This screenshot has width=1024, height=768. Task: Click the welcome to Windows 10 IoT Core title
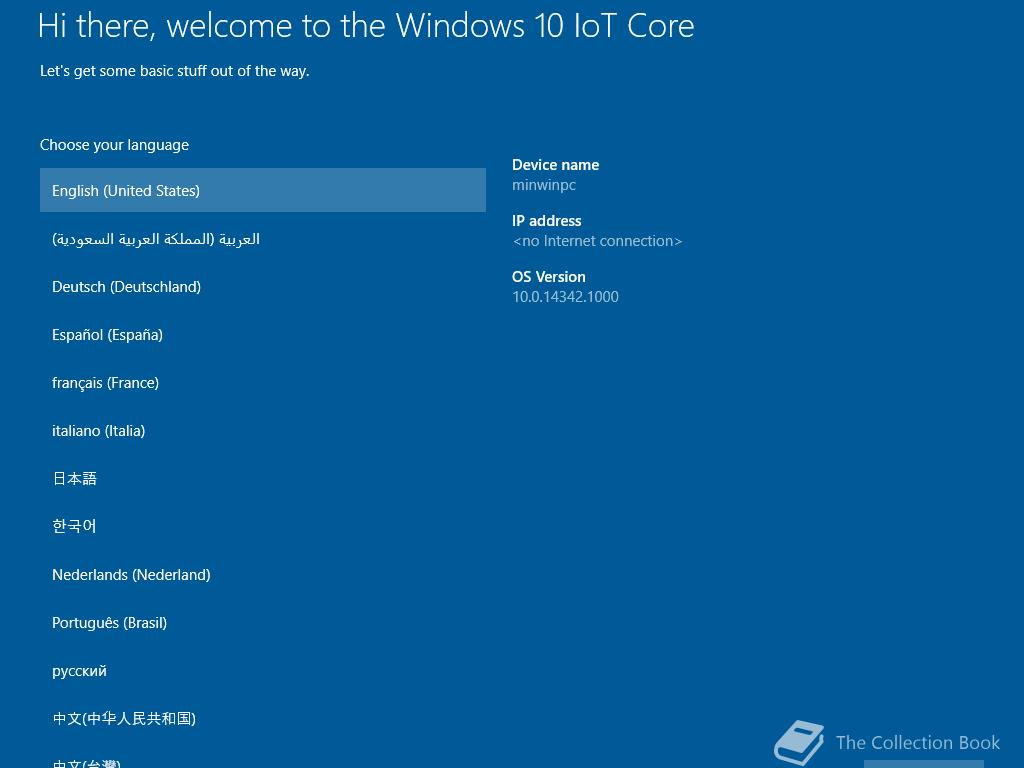click(366, 26)
